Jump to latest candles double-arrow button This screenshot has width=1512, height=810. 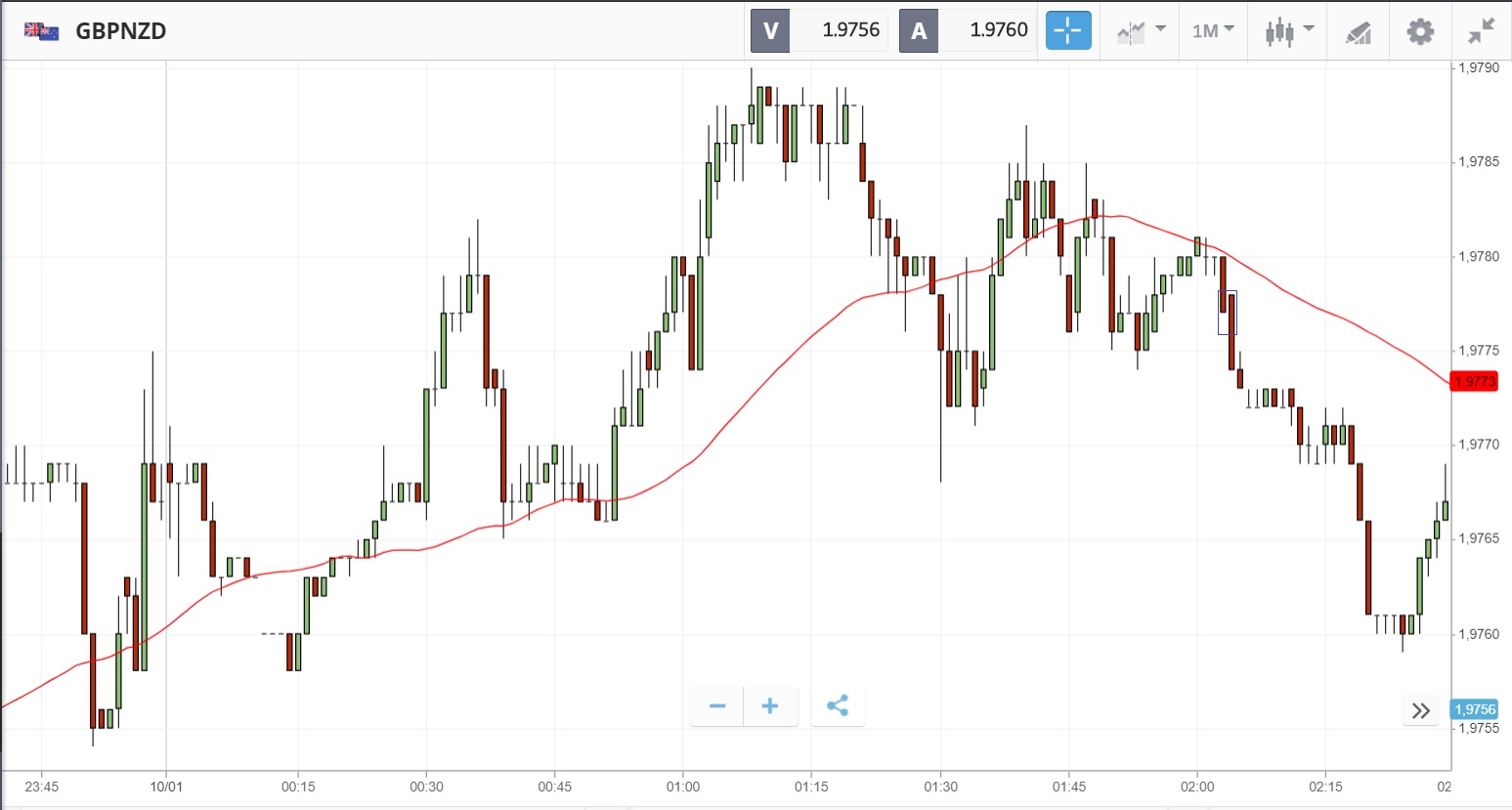point(1421,710)
